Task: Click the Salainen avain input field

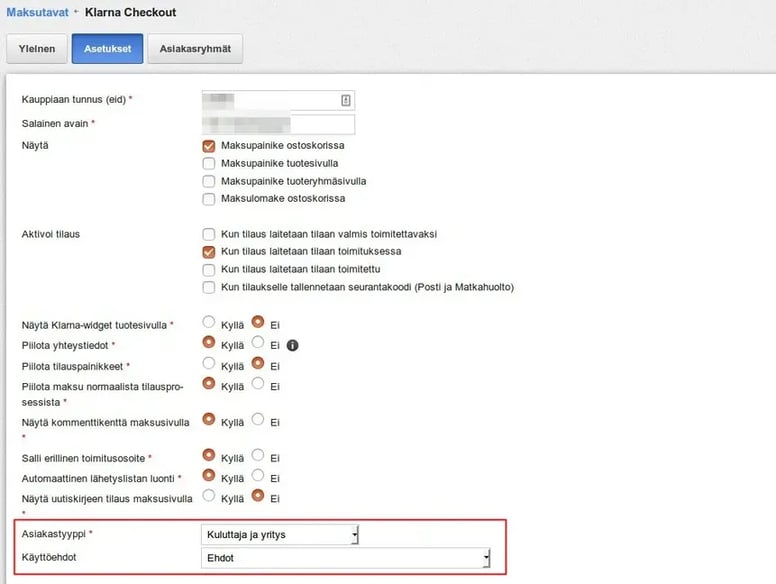Action: 278,124
